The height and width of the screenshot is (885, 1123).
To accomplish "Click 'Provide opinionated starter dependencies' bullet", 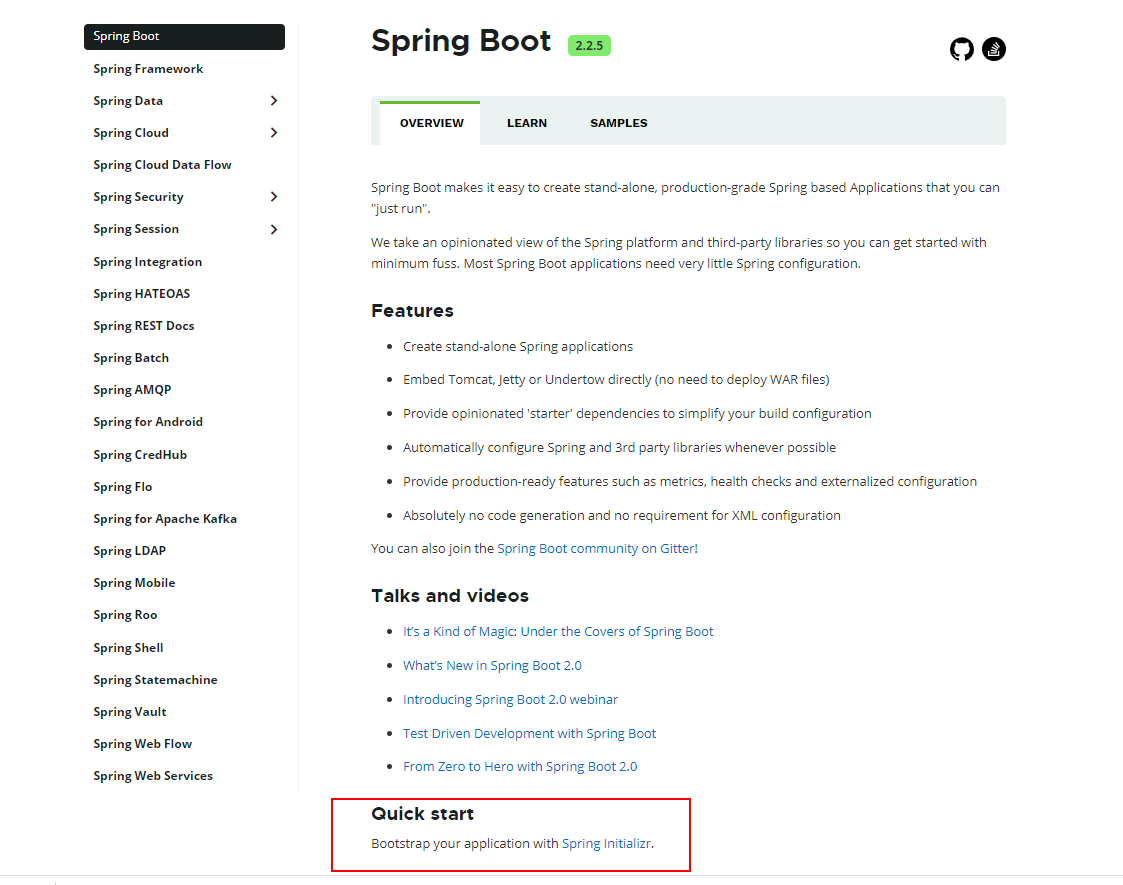I will pos(637,414).
